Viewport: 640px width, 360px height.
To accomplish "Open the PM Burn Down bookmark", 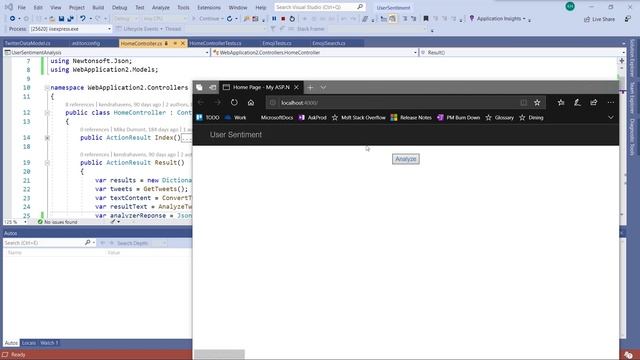I will (458, 118).
